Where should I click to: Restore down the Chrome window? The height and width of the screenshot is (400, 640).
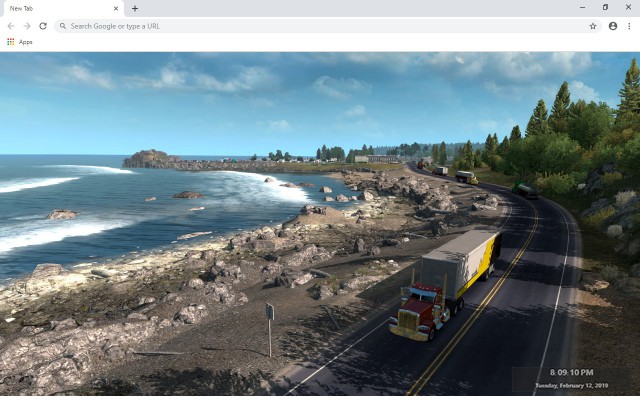tap(605, 7)
